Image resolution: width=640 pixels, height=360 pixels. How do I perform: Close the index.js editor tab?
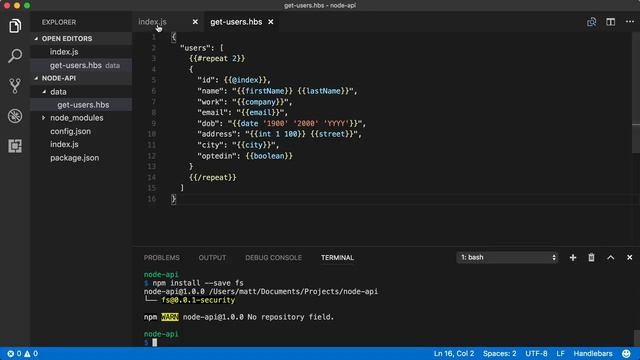(x=195, y=22)
